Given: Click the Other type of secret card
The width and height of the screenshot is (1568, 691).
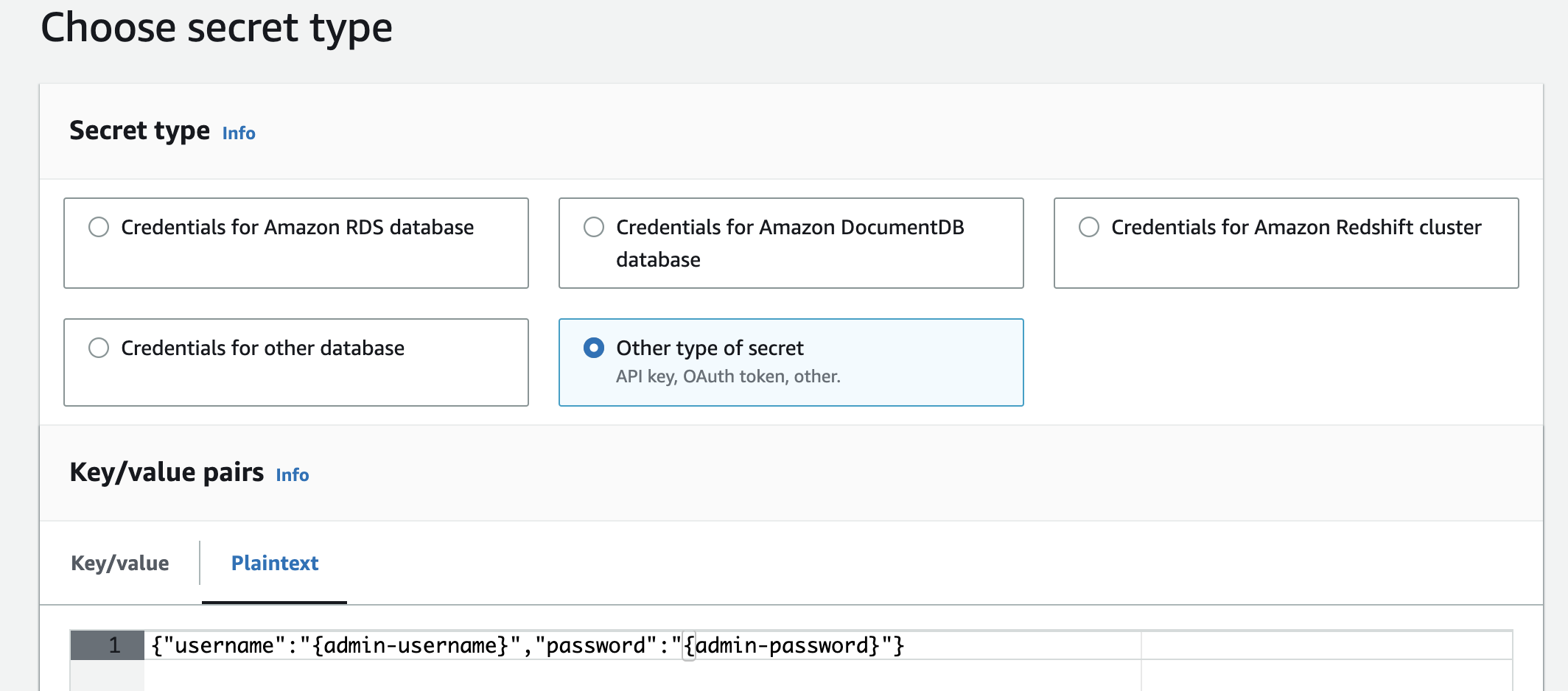Looking at the screenshot, I should (791, 362).
